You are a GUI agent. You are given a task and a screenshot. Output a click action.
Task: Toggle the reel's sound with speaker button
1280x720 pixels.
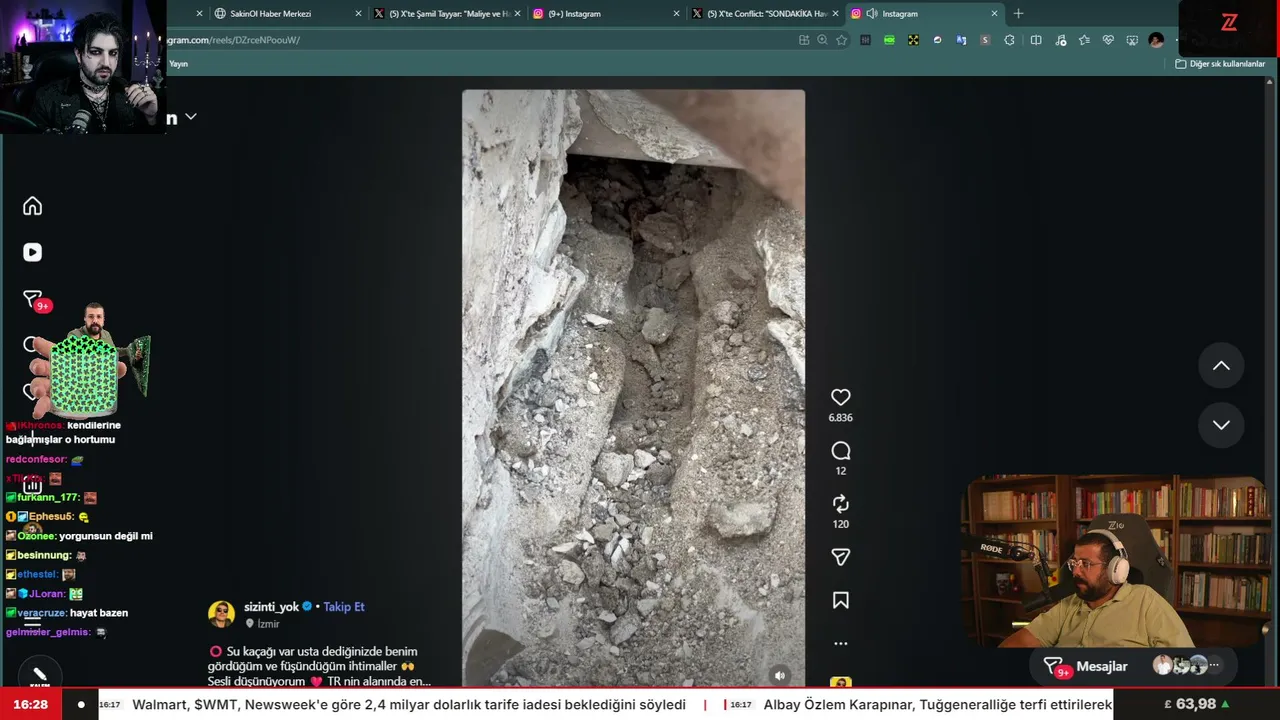pos(780,675)
